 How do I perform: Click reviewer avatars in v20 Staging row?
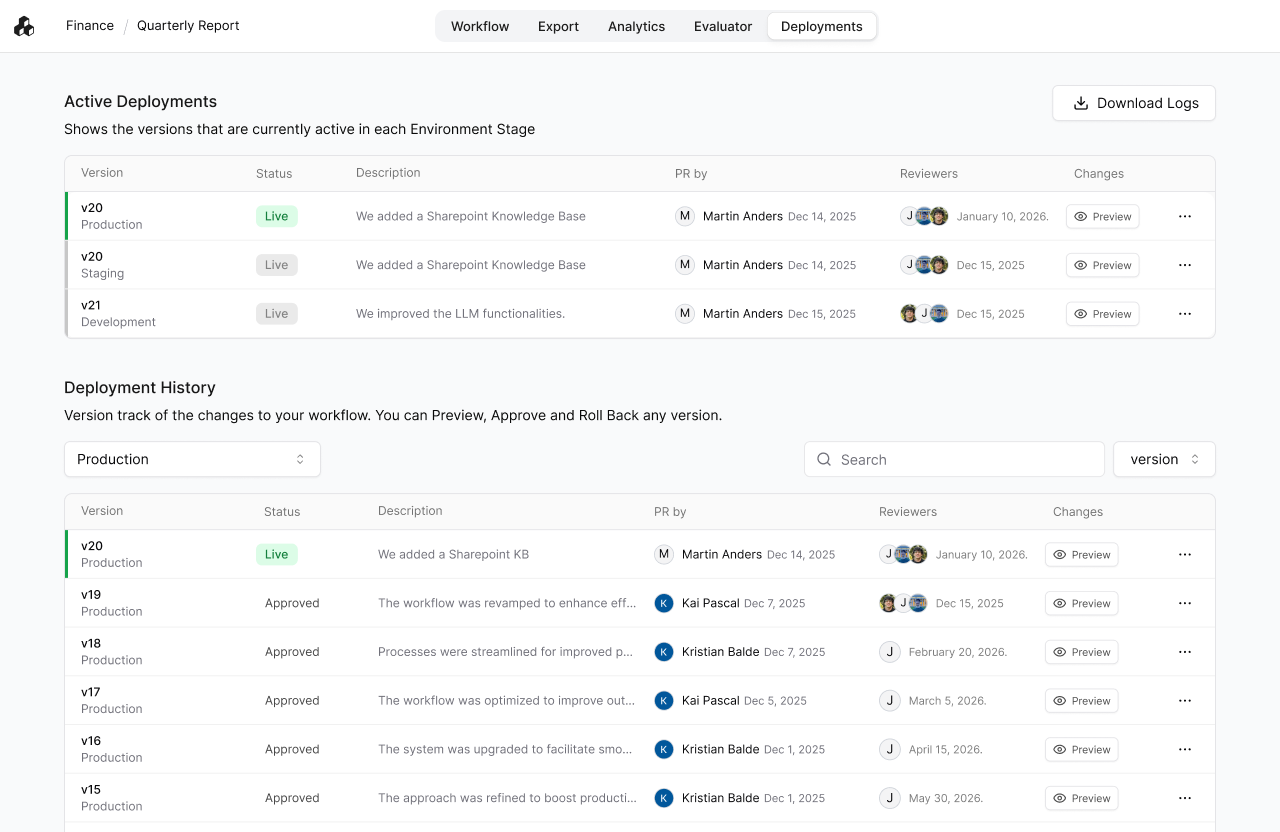pos(925,265)
